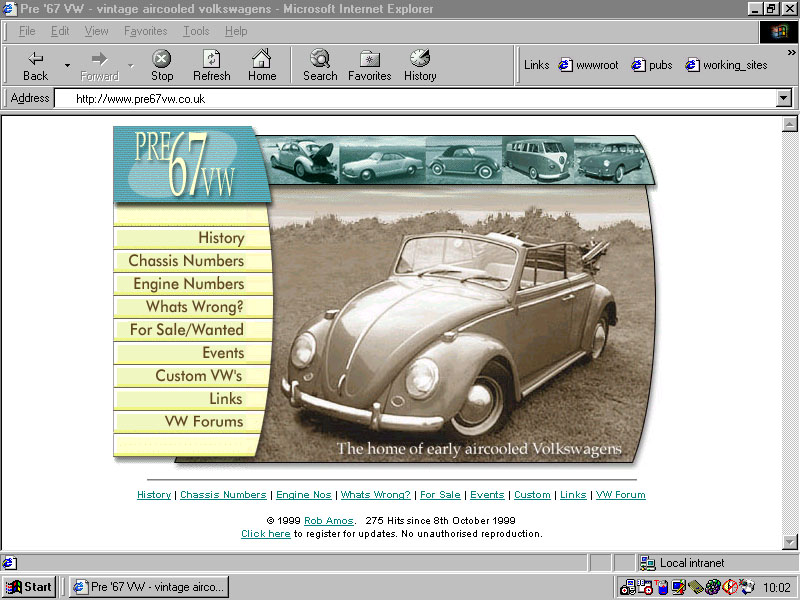Open the History toolbar button

click(x=420, y=66)
